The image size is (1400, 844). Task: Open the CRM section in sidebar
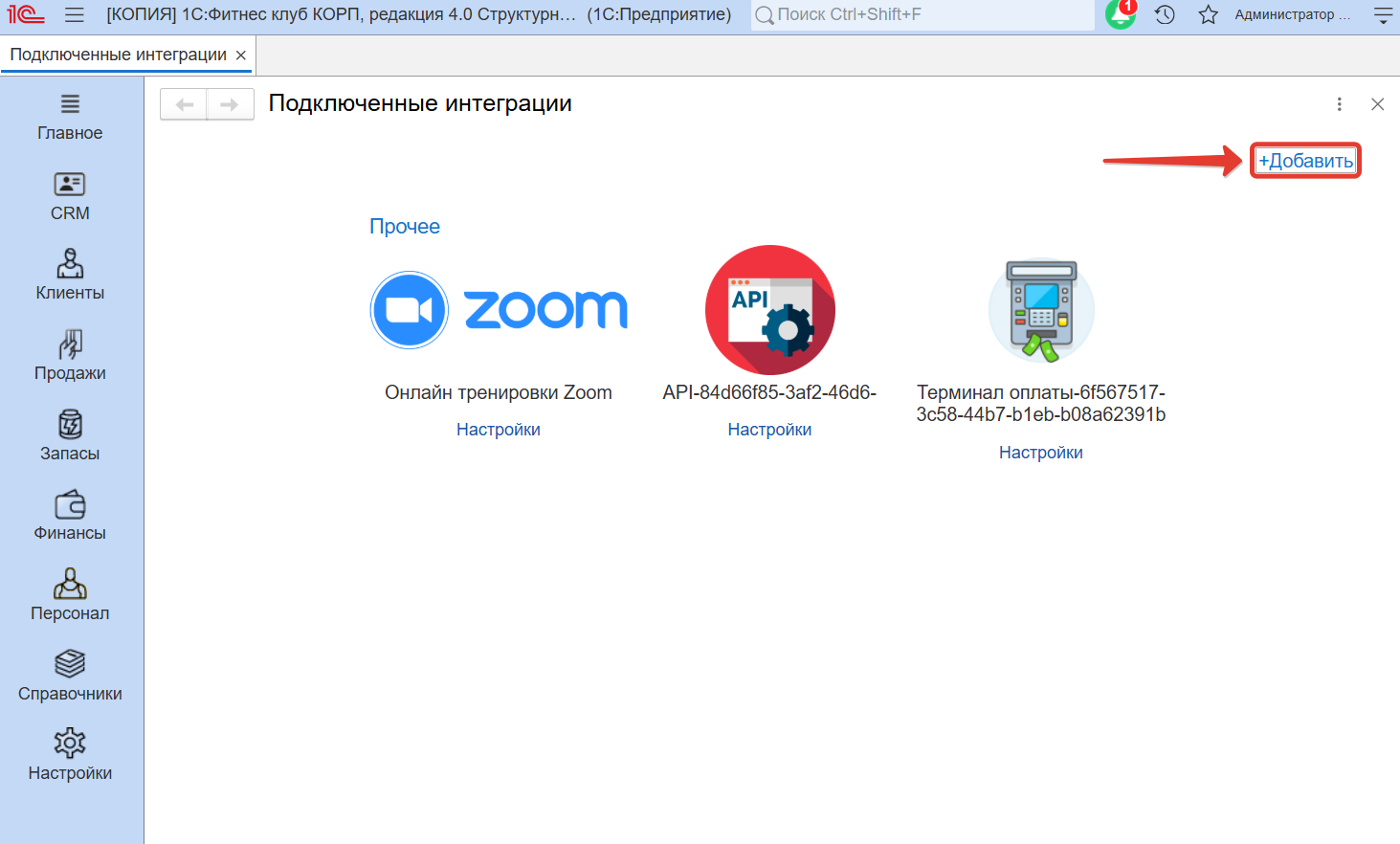70,196
